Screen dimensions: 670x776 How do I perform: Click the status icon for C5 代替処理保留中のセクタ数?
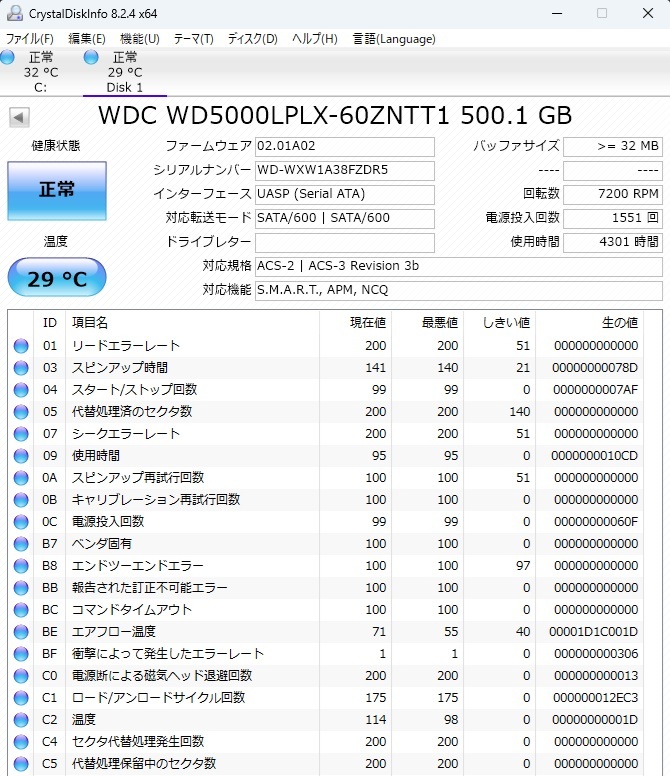[x=21, y=764]
